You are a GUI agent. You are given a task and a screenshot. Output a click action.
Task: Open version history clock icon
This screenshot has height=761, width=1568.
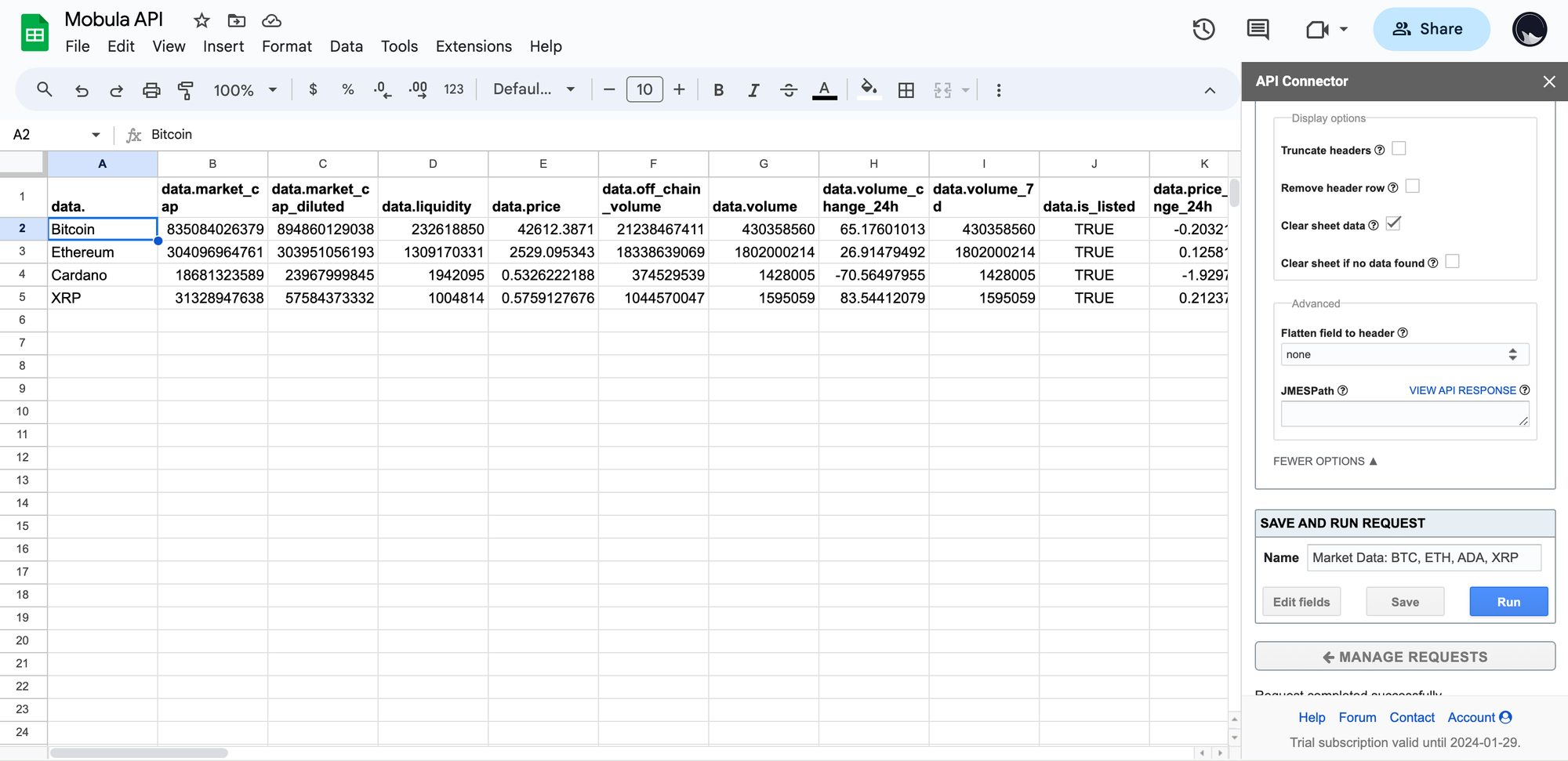[x=1203, y=30]
